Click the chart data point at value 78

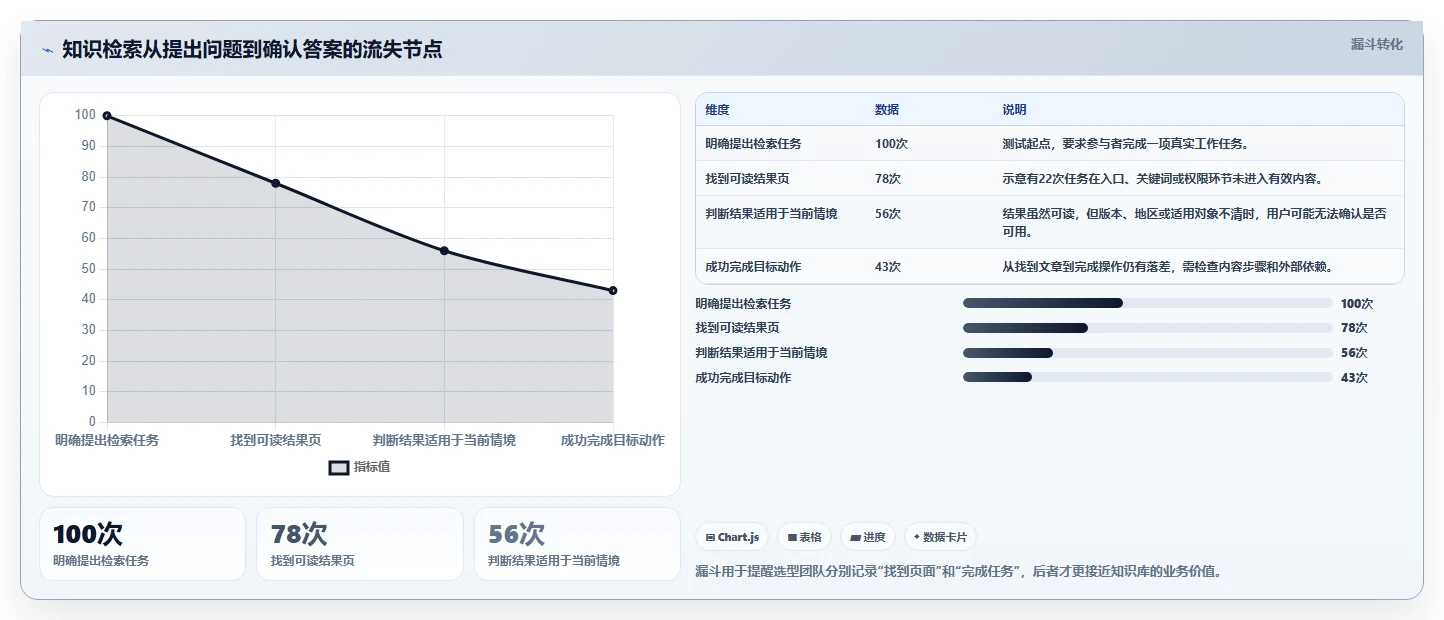click(x=275, y=183)
